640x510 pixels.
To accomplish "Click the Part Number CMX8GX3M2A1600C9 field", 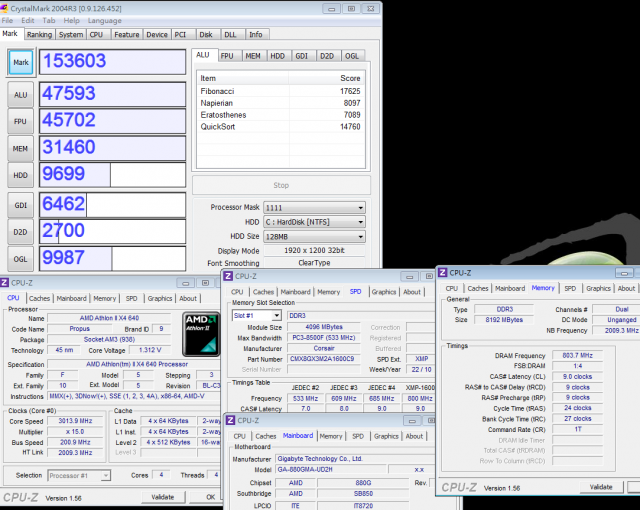I will (x=324, y=359).
